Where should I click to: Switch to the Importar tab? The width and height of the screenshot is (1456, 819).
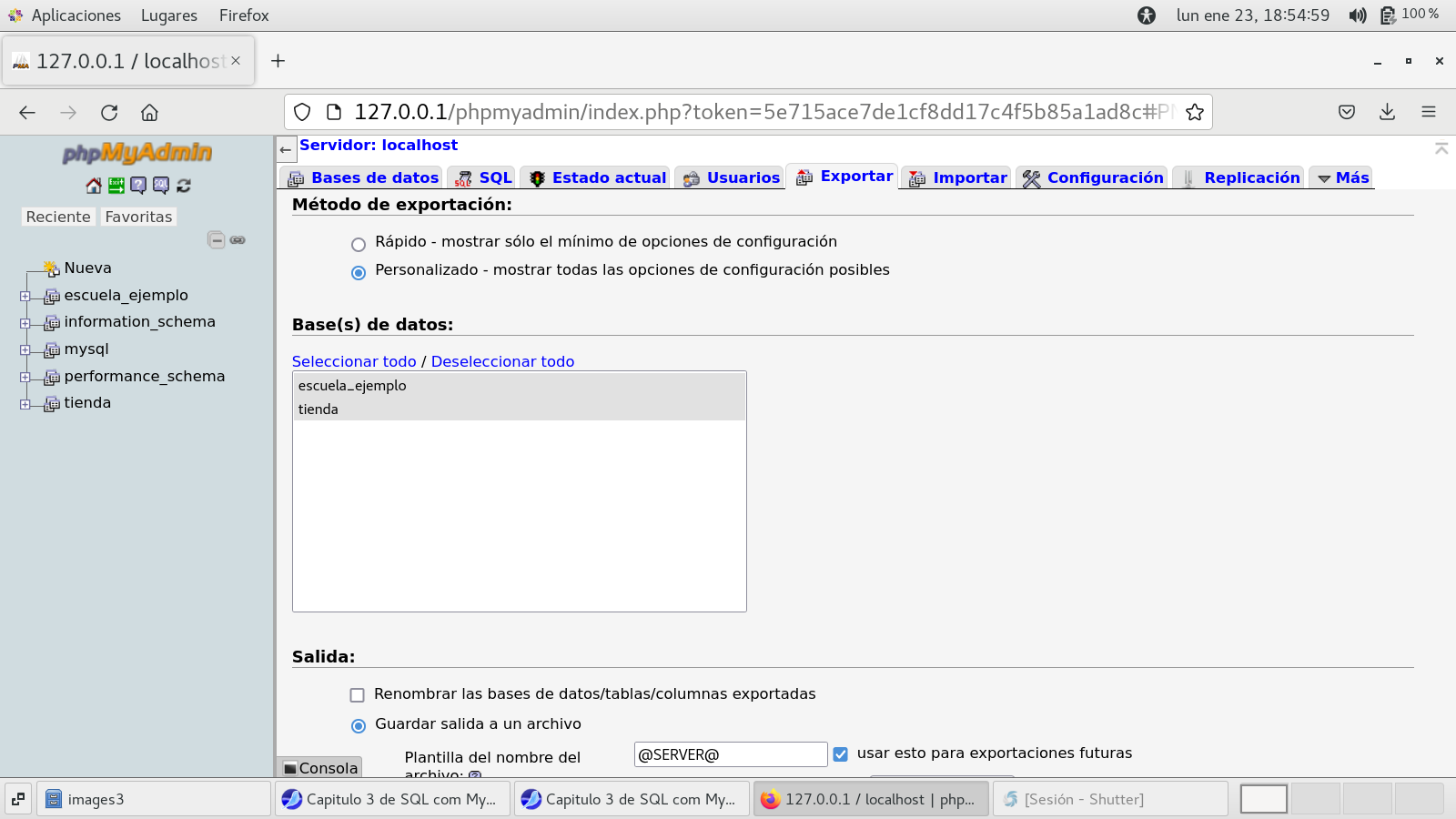[x=958, y=178]
